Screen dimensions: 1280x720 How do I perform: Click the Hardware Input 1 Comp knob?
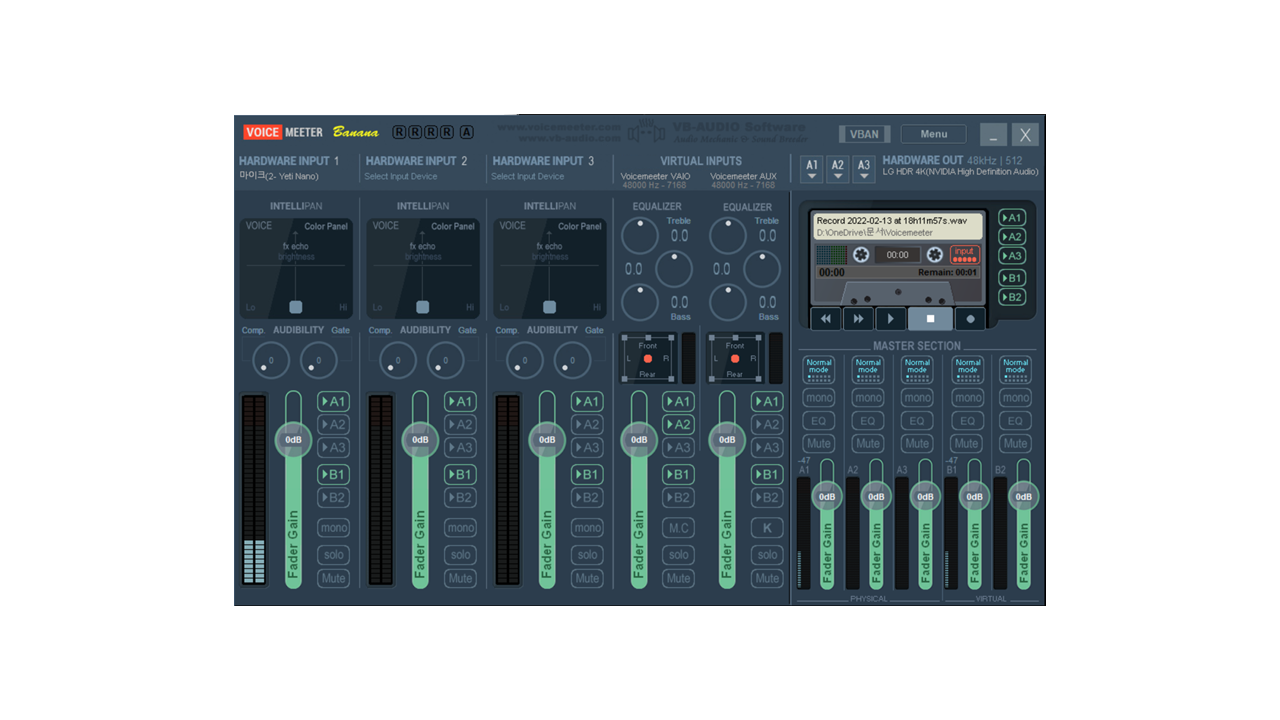tap(270, 360)
